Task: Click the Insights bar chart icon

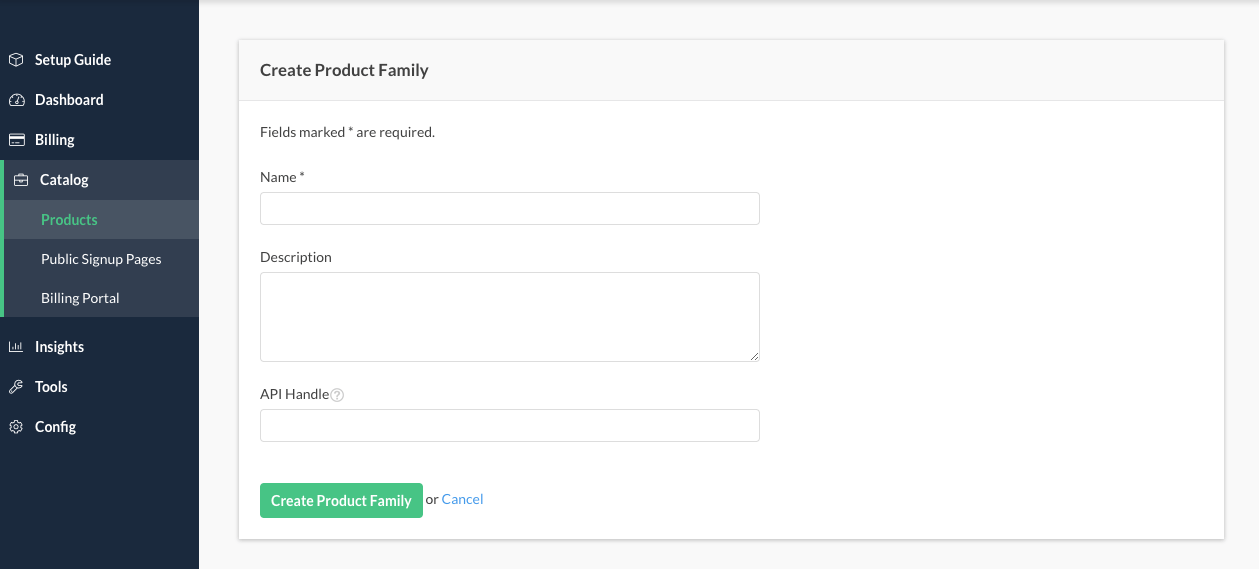Action: [16, 347]
